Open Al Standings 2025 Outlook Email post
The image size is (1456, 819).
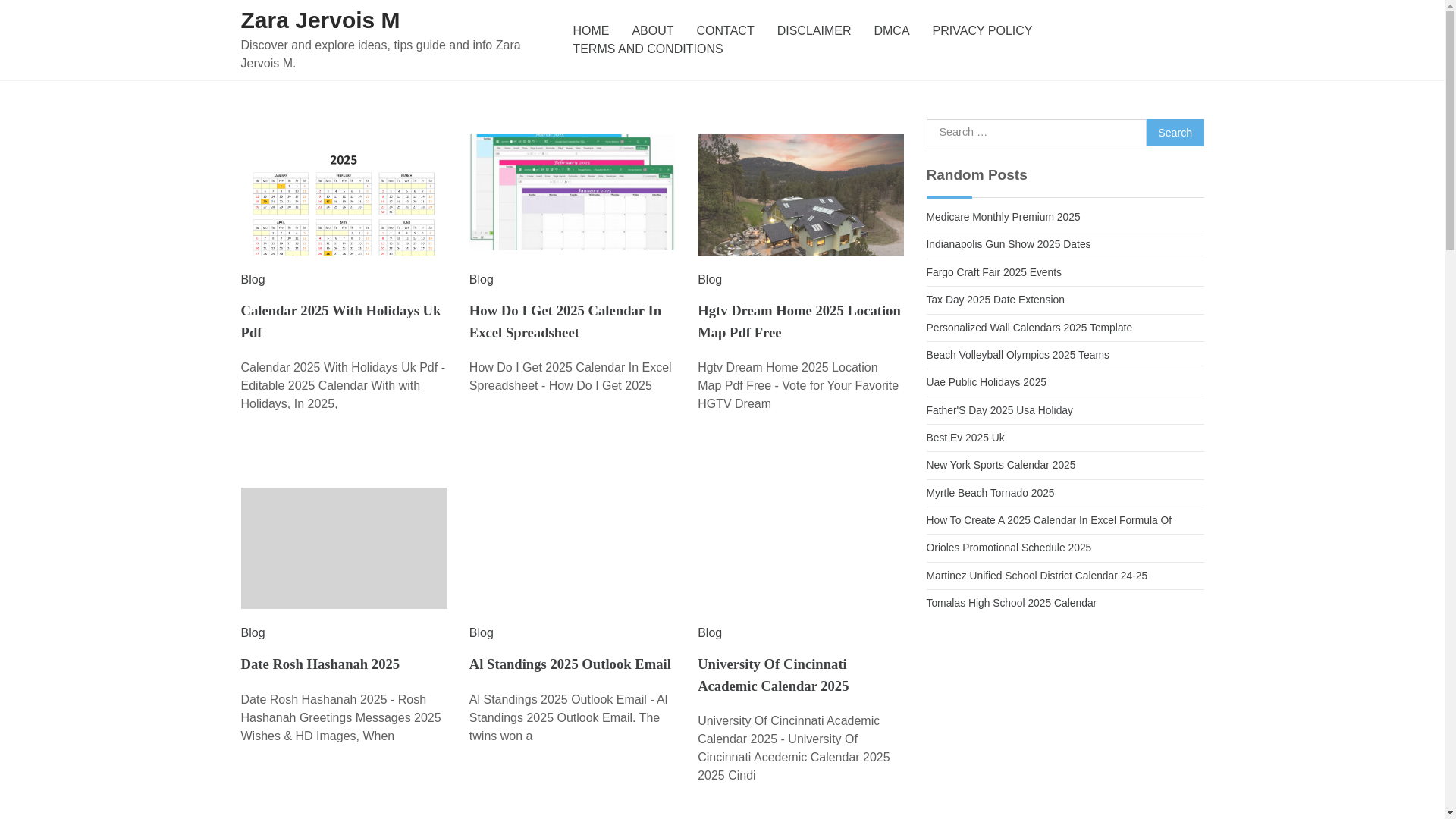570,664
